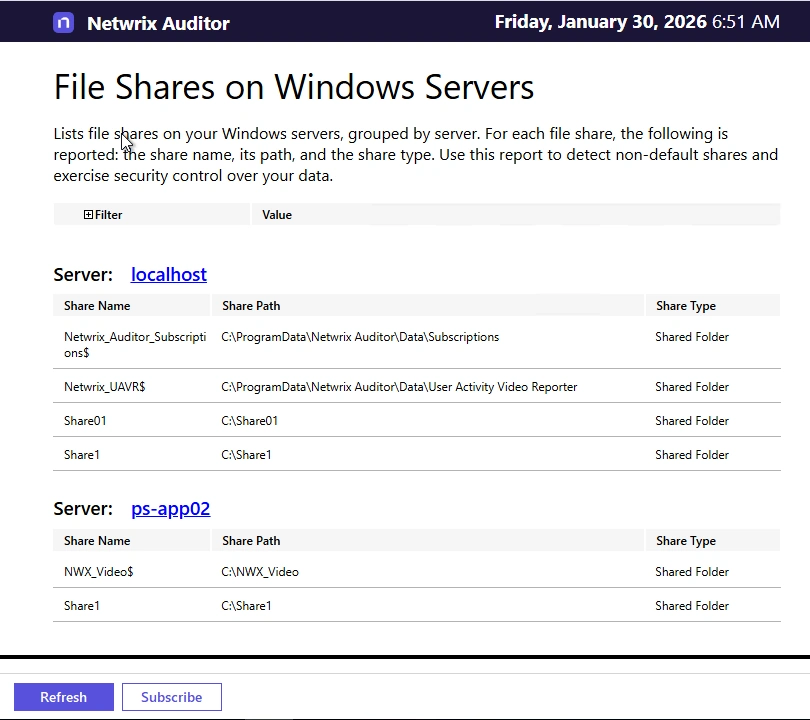Open the localhost server link
The image size is (810, 720).
point(169,274)
